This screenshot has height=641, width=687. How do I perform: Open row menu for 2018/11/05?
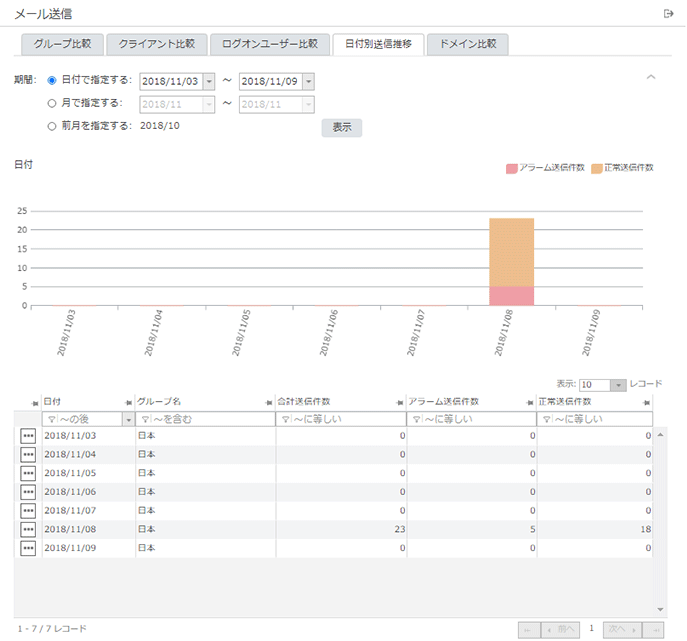[x=28, y=473]
